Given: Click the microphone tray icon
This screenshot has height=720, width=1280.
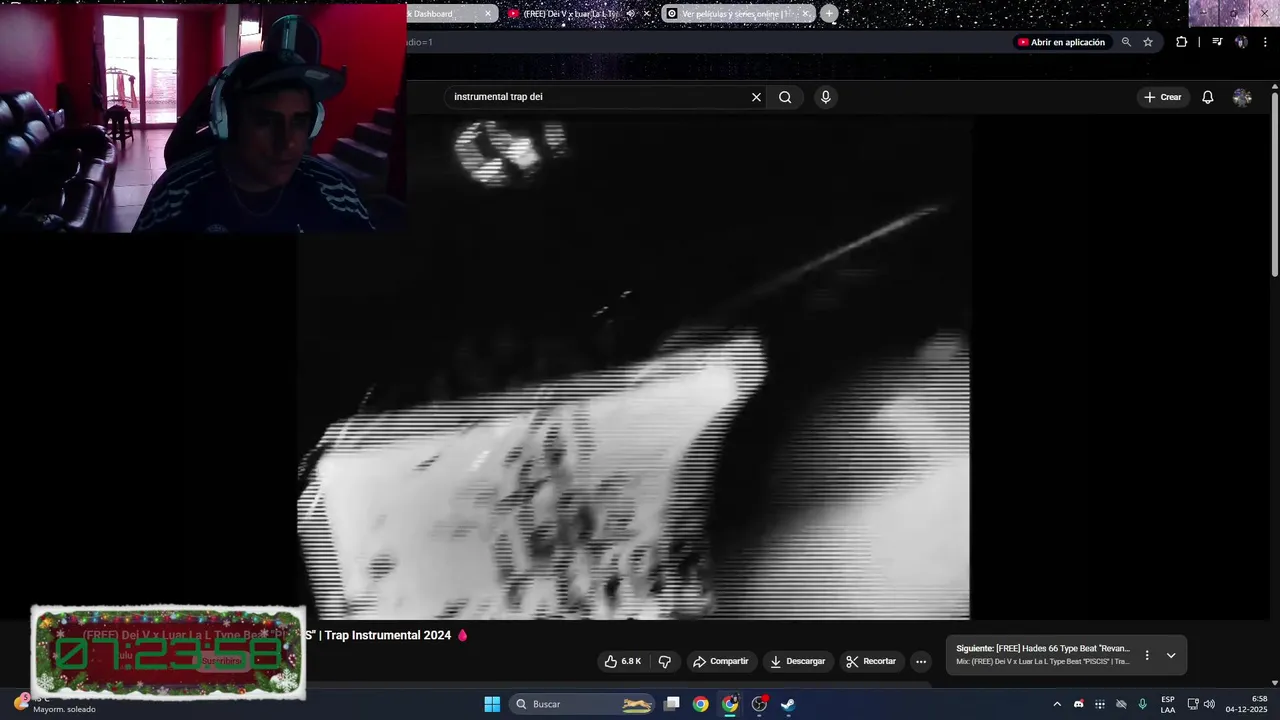Looking at the screenshot, I should point(1143,704).
